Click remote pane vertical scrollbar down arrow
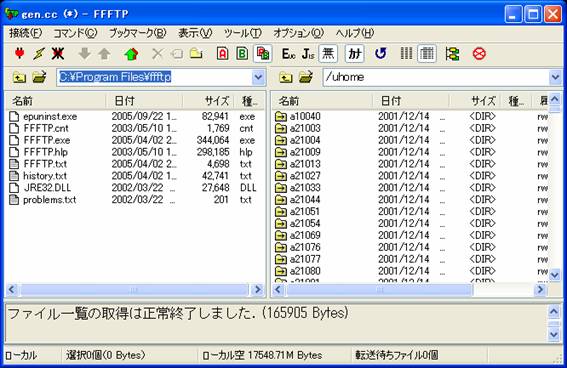567x368 pixels. [555, 275]
